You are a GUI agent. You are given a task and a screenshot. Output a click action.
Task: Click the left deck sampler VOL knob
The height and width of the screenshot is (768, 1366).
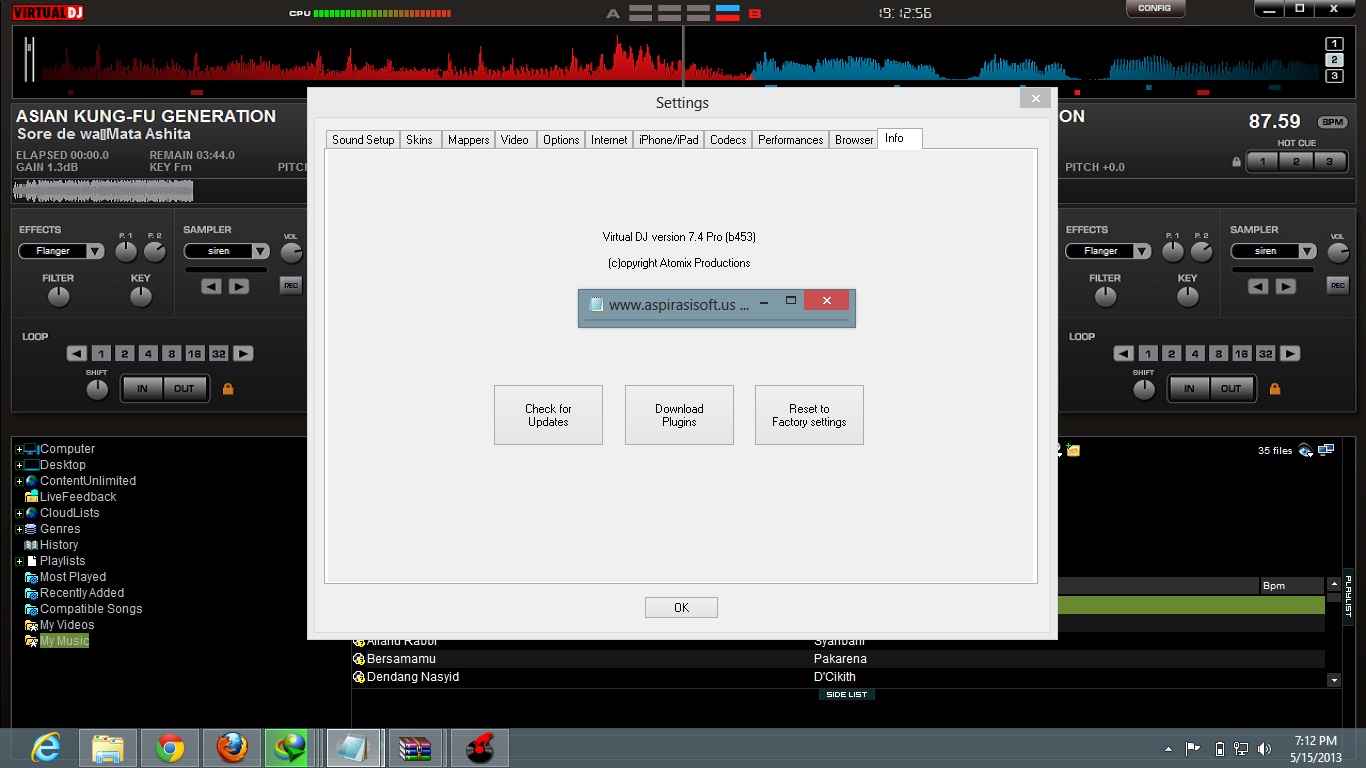[292, 254]
